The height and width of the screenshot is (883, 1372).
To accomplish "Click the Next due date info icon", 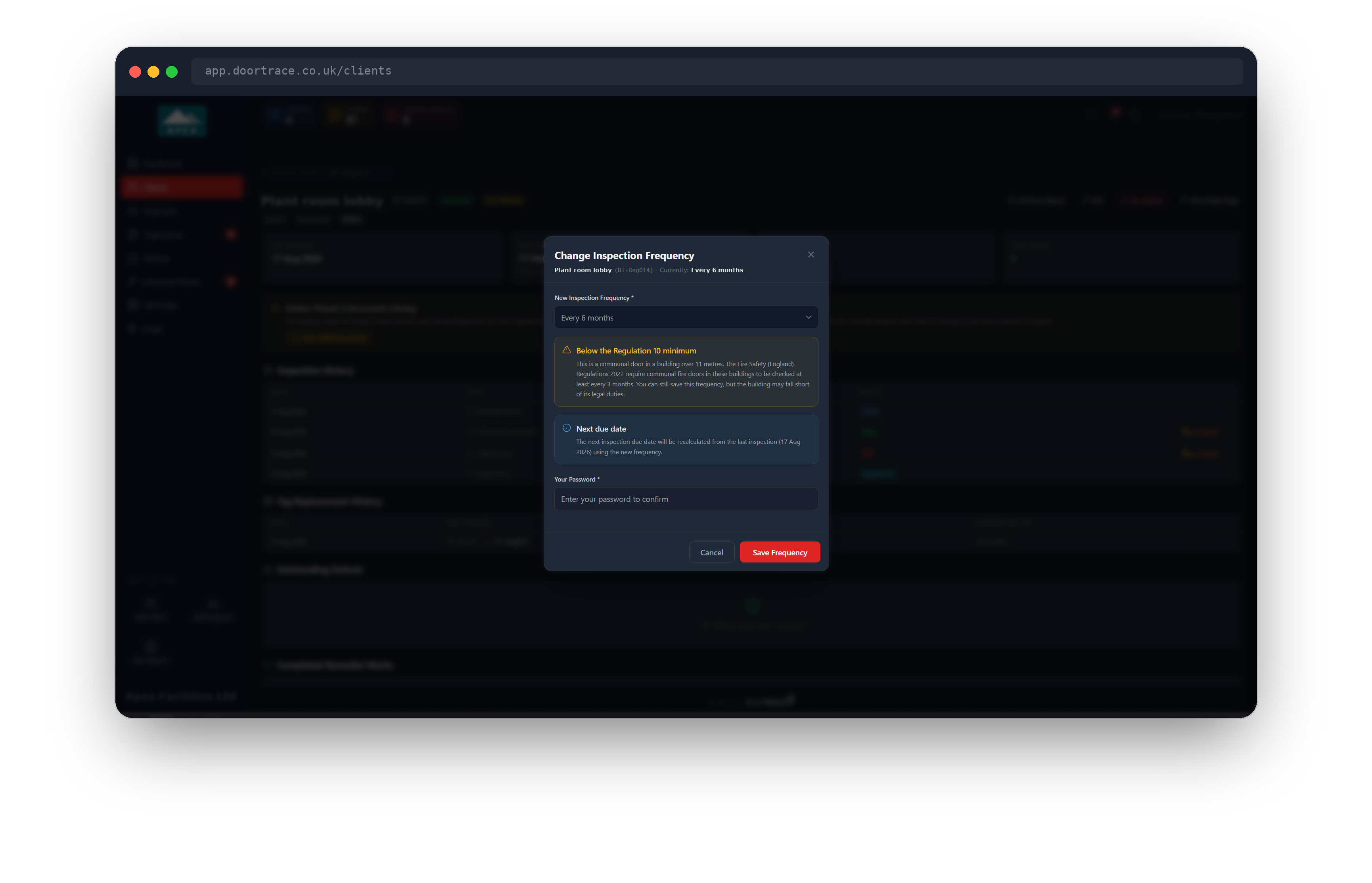I will (x=566, y=428).
